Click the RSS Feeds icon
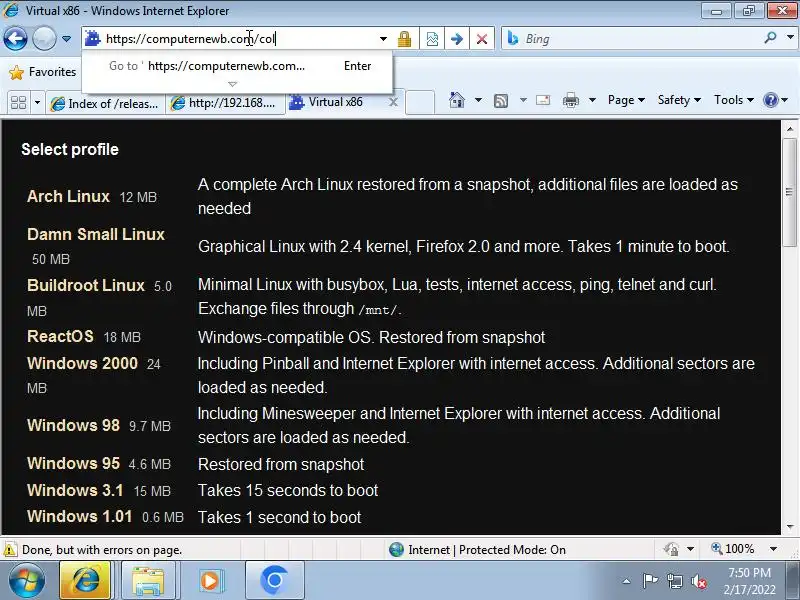The width and height of the screenshot is (800, 600). 501,101
